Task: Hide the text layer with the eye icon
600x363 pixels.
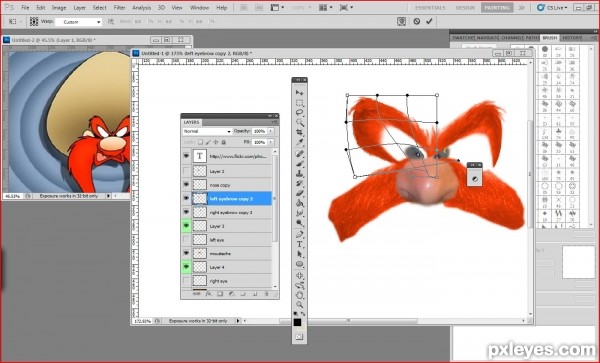Action: [x=186, y=156]
